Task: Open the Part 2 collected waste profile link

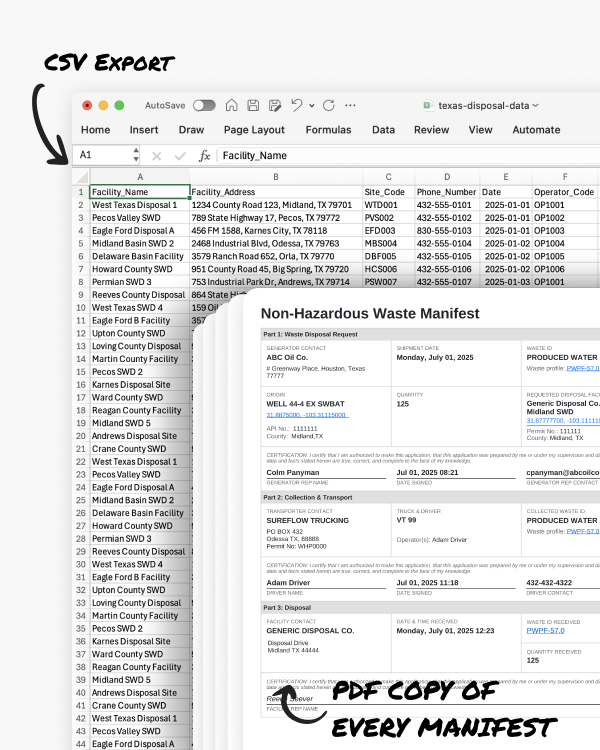Action: click(x=583, y=531)
